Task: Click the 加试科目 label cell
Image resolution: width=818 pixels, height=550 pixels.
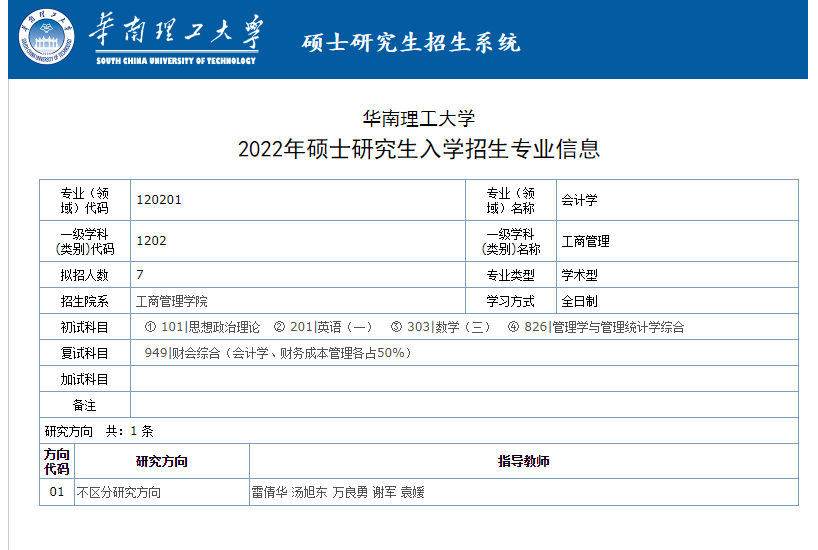Action: pyautogui.click(x=85, y=379)
